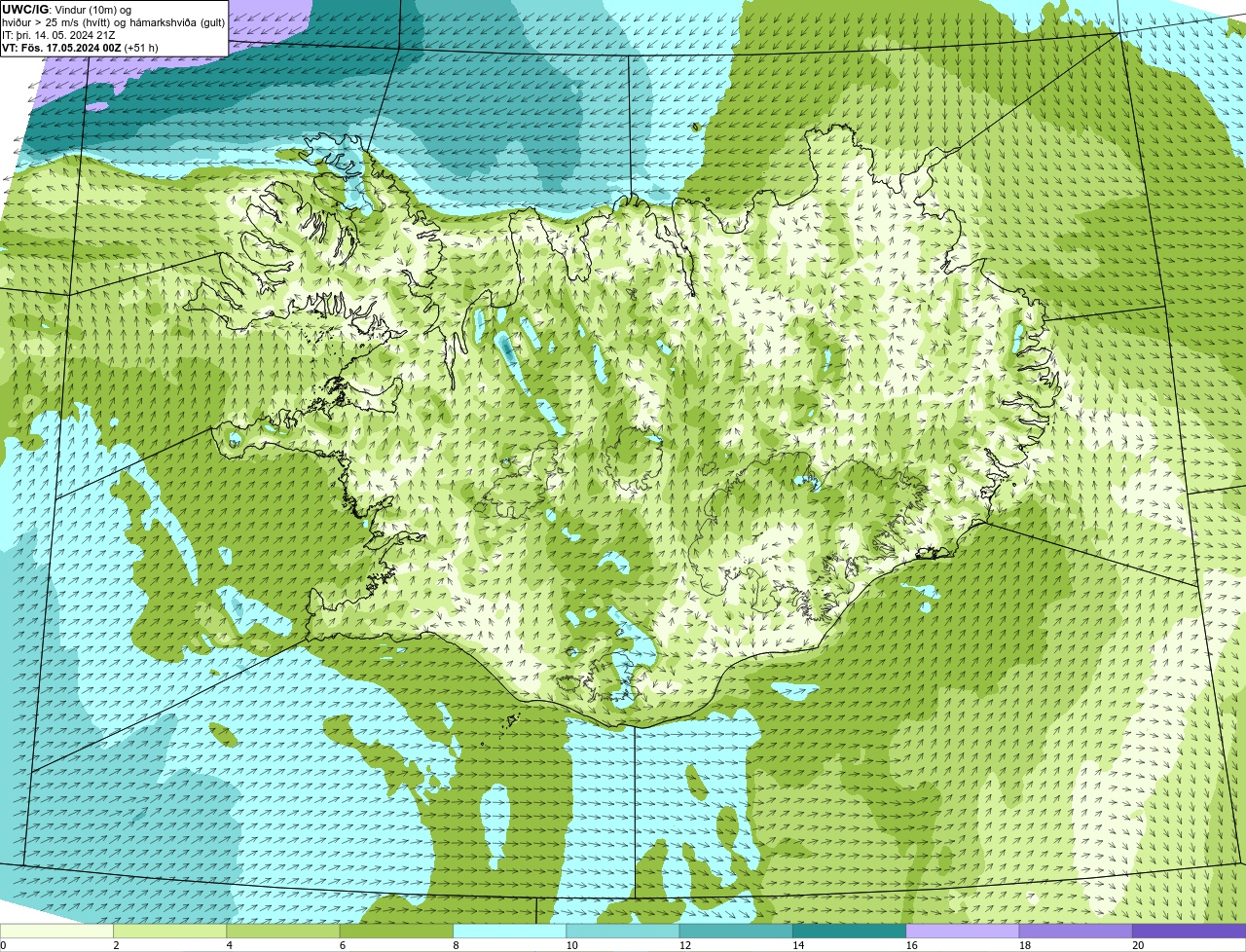The height and width of the screenshot is (952, 1246).
Task: Click the "hviður > 25 m/s (hvítt)" legend line
Action: pyautogui.click(x=114, y=21)
